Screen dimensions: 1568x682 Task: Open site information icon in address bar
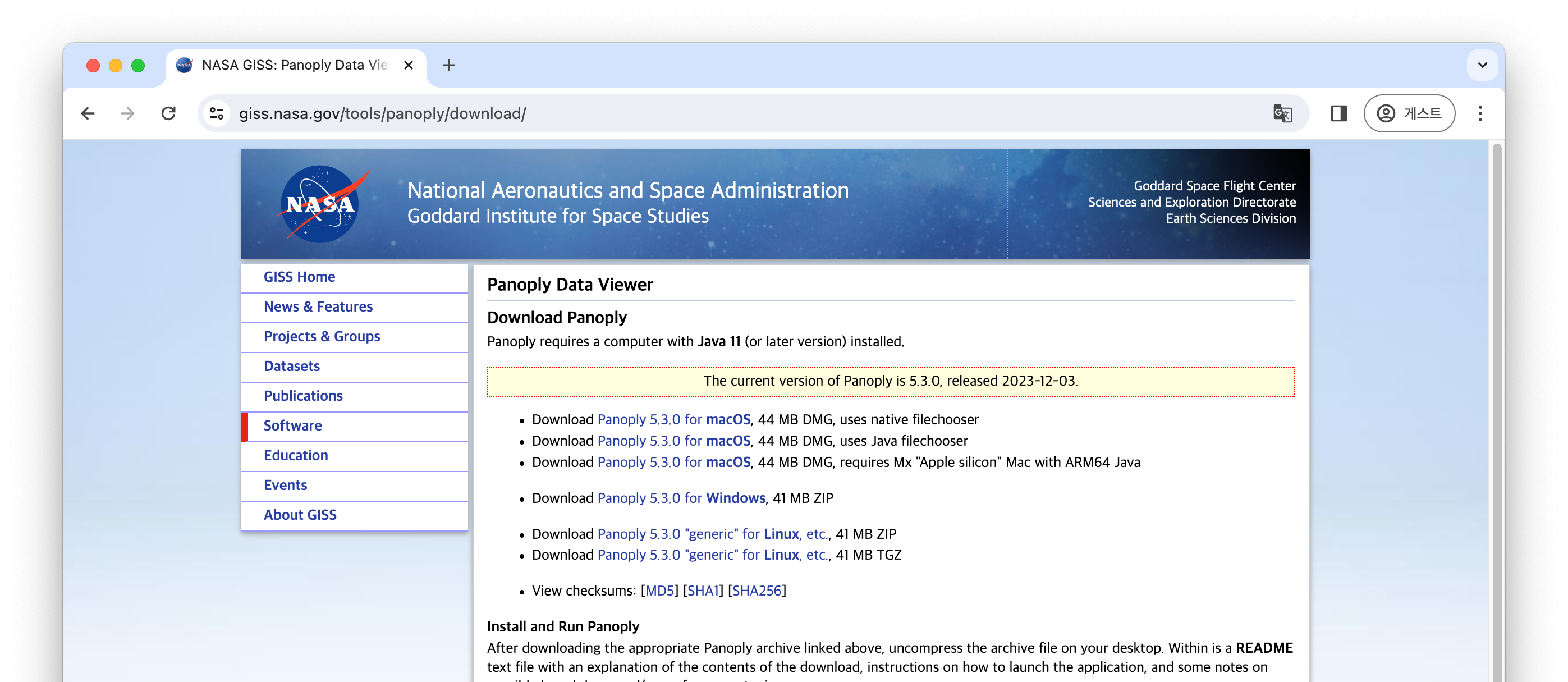[217, 113]
